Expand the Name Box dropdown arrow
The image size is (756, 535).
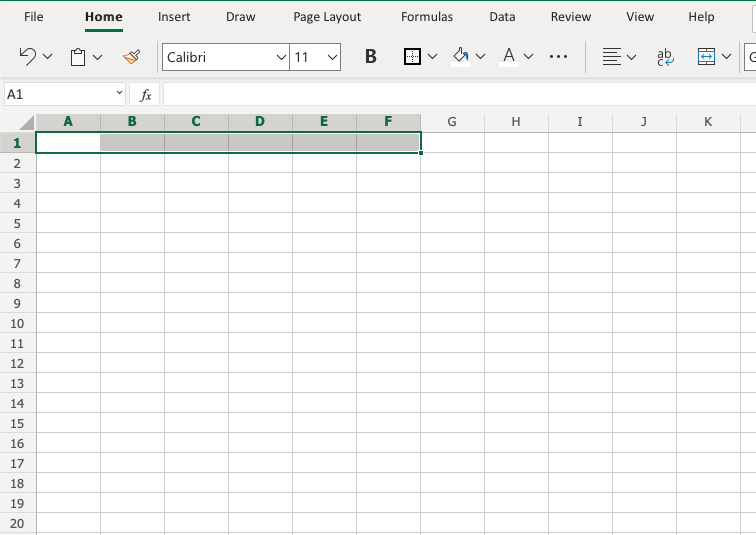(119, 94)
